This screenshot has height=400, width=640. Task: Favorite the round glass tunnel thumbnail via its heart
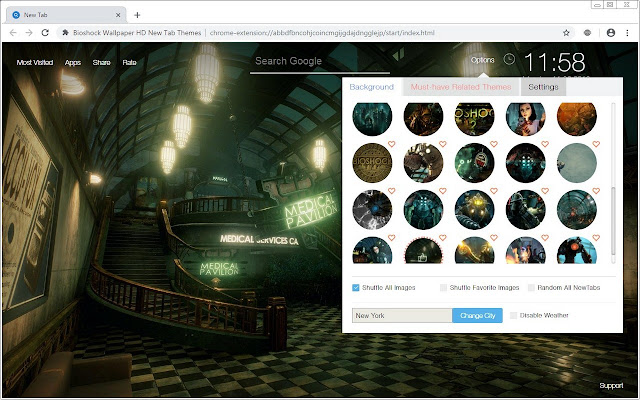596,191
